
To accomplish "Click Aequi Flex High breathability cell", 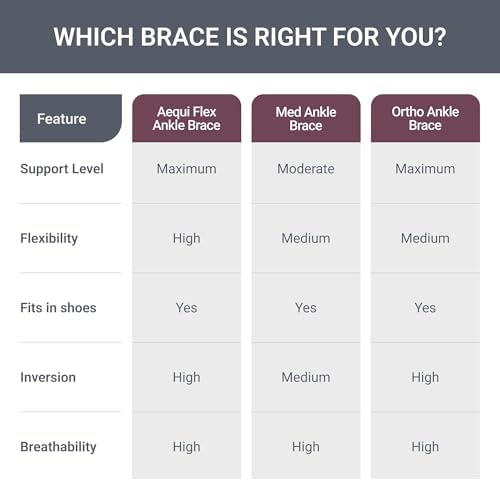I will (x=186, y=446).
